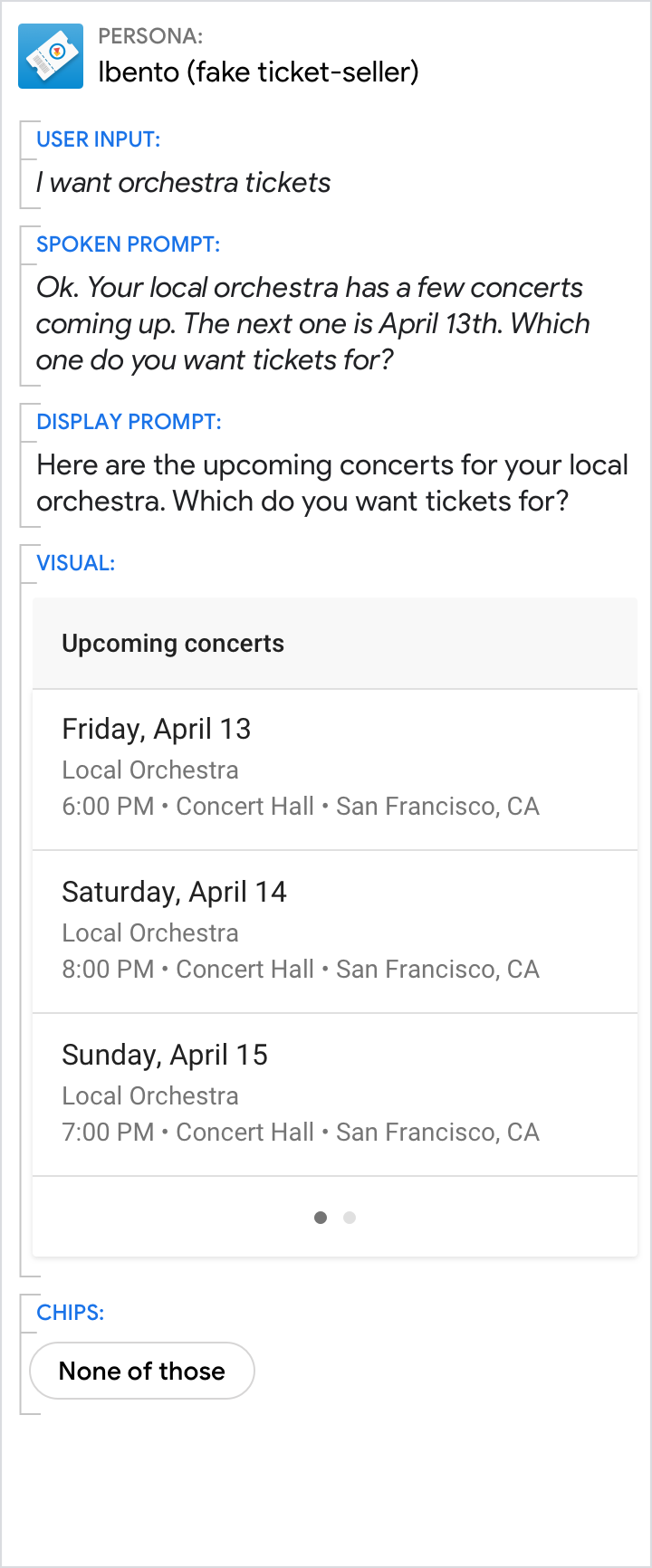Click the 'DISPLAY PROMPT:' label
The height and width of the screenshot is (1568, 652).
tap(129, 422)
